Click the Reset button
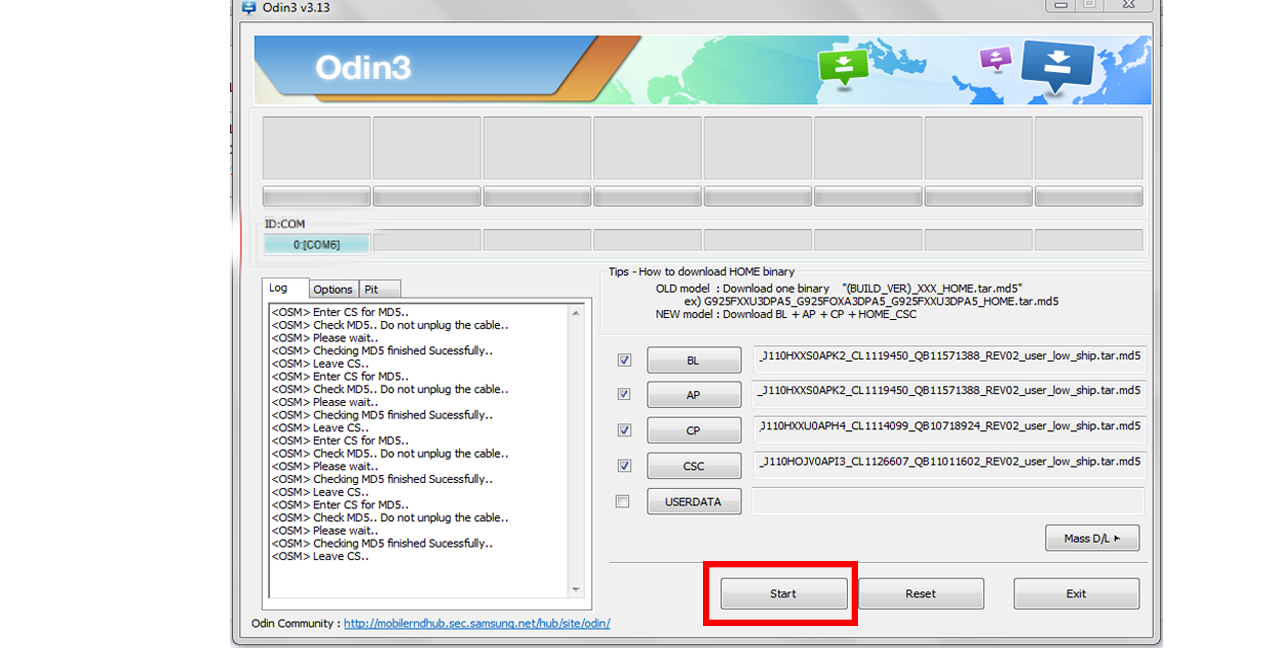This screenshot has width=1282, height=648. (920, 593)
